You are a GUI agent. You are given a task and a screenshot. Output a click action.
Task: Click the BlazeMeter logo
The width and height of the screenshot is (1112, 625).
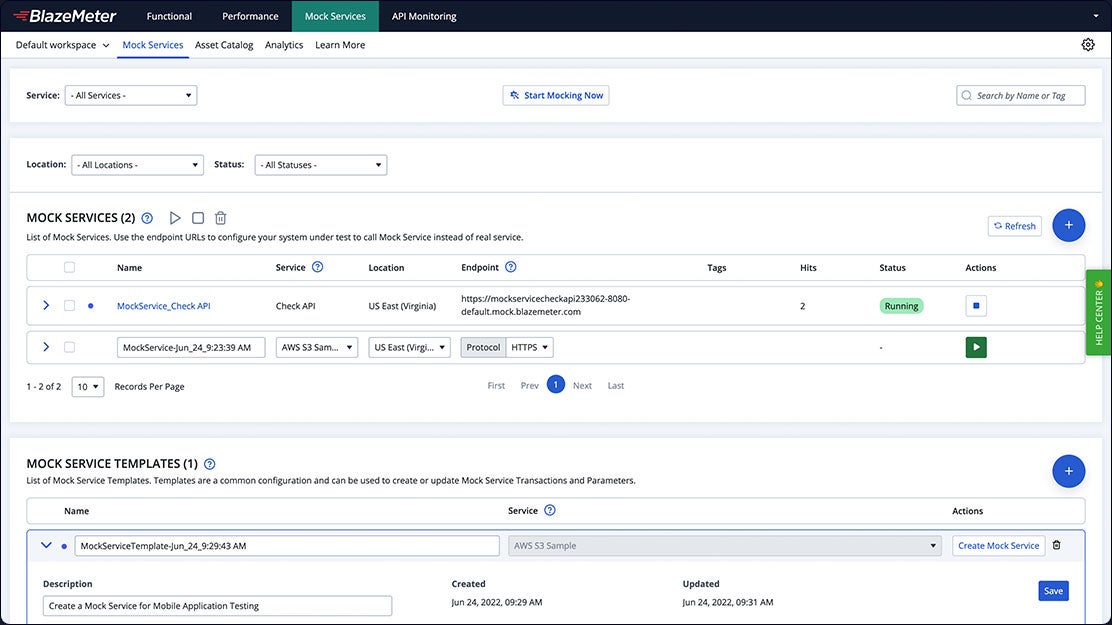pyautogui.click(x=65, y=16)
